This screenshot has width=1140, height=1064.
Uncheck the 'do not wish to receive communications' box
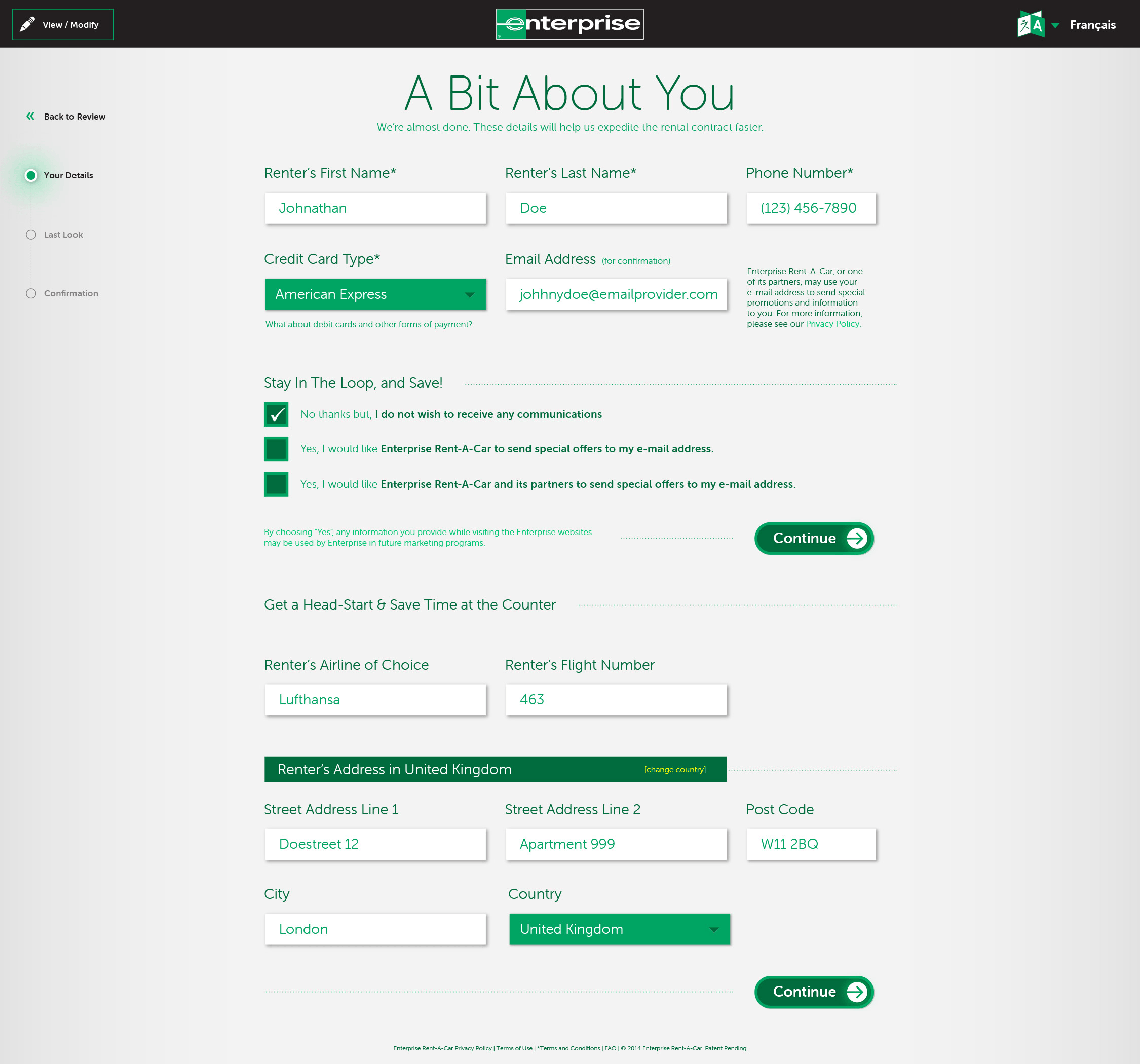click(276, 414)
